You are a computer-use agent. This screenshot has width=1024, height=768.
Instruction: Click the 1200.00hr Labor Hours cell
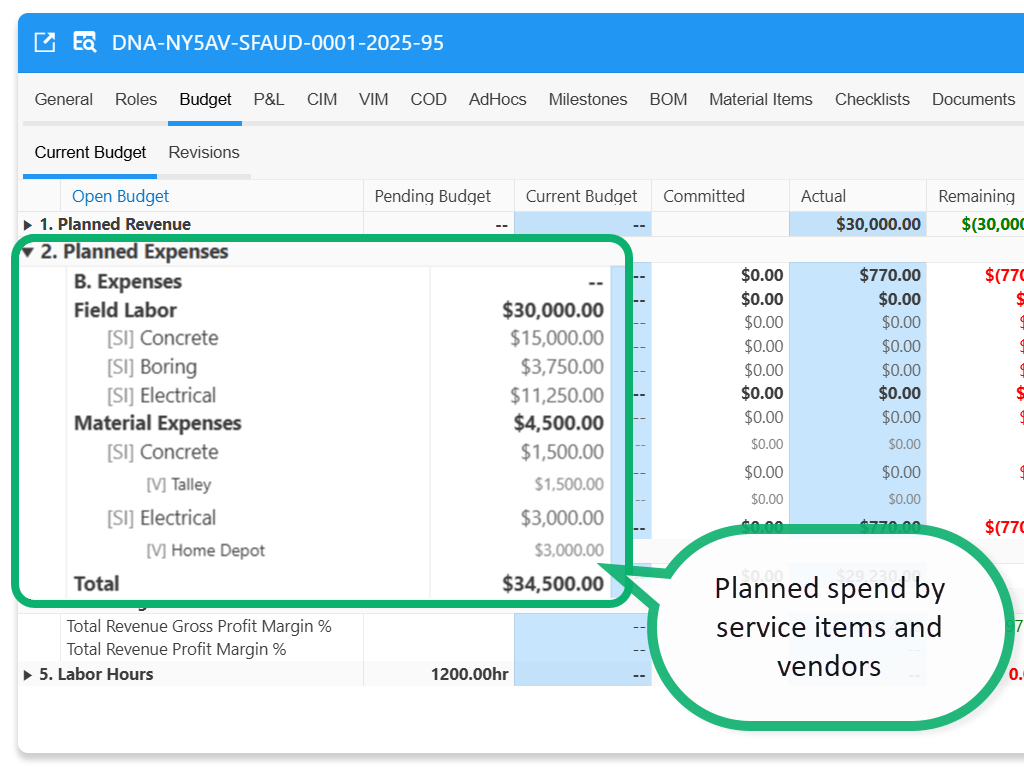(470, 675)
